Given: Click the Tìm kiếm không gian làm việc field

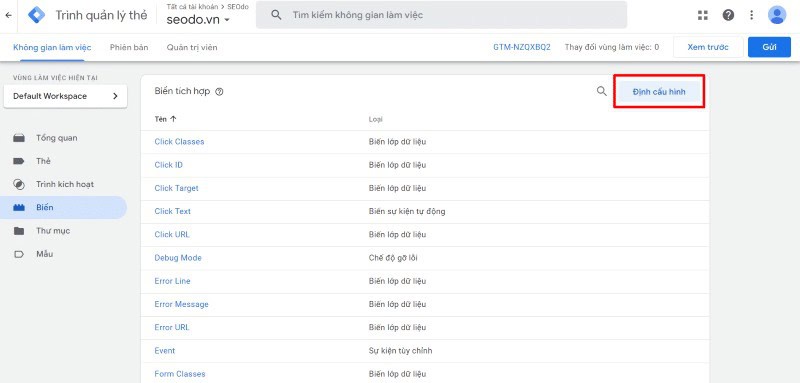Looking at the screenshot, I should [x=441, y=15].
